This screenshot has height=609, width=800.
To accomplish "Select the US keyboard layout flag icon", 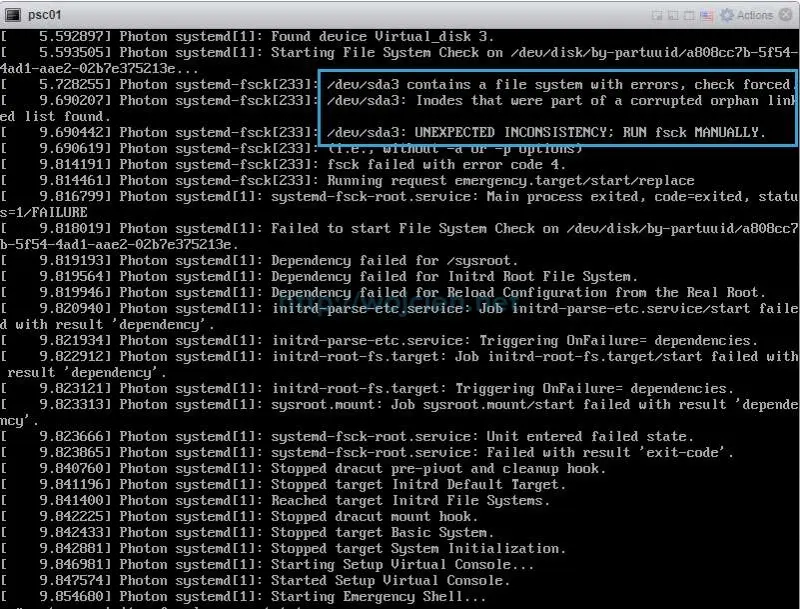I will click(707, 15).
